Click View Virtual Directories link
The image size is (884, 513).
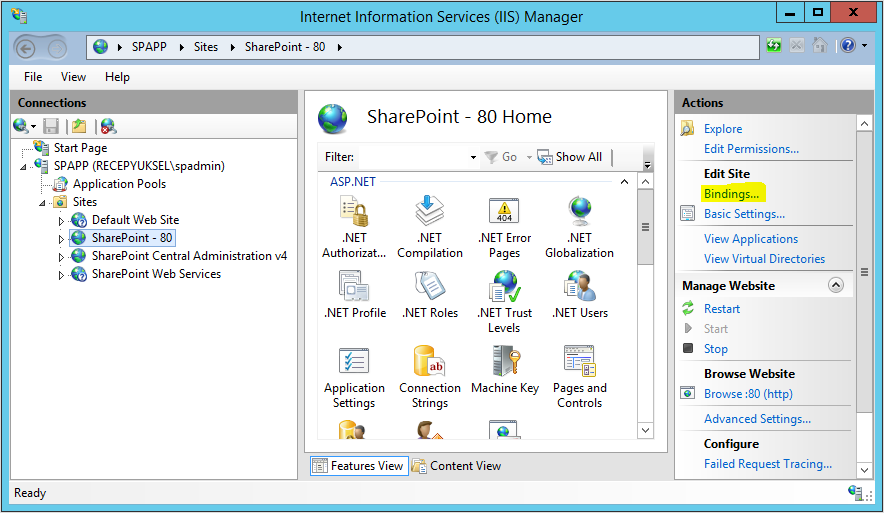[x=764, y=259]
